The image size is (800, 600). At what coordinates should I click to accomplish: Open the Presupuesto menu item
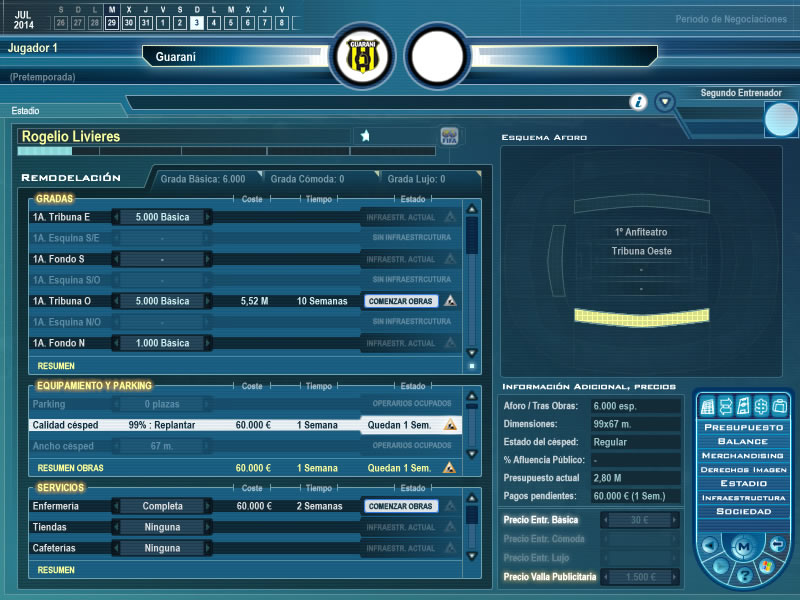tap(742, 425)
